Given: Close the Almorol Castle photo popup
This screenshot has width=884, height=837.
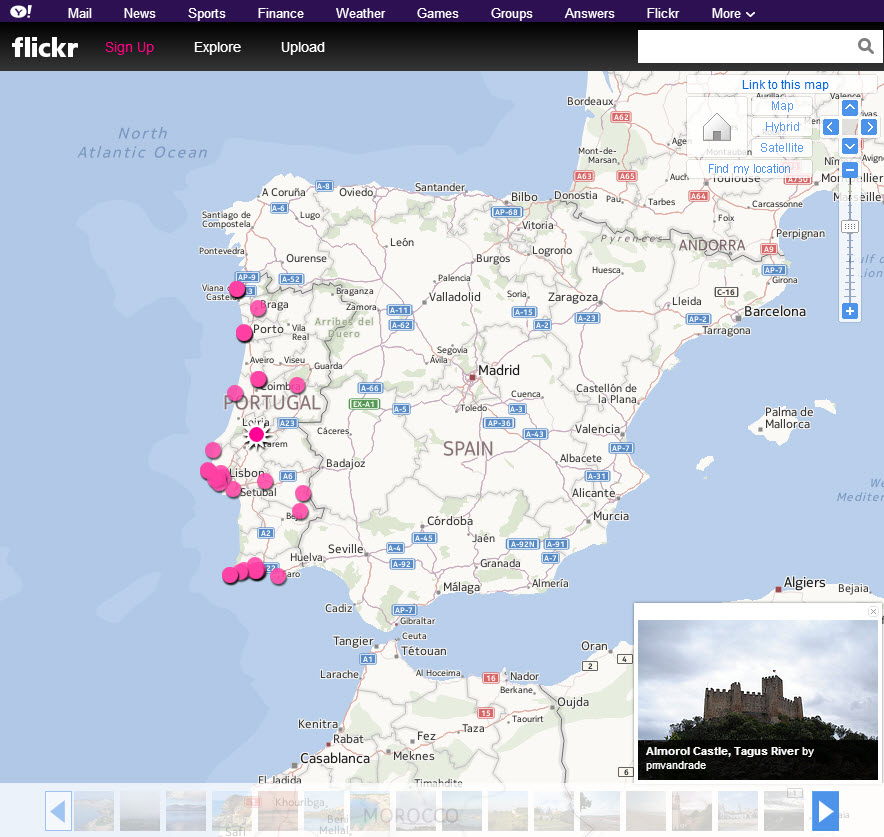Looking at the screenshot, I should [873, 611].
